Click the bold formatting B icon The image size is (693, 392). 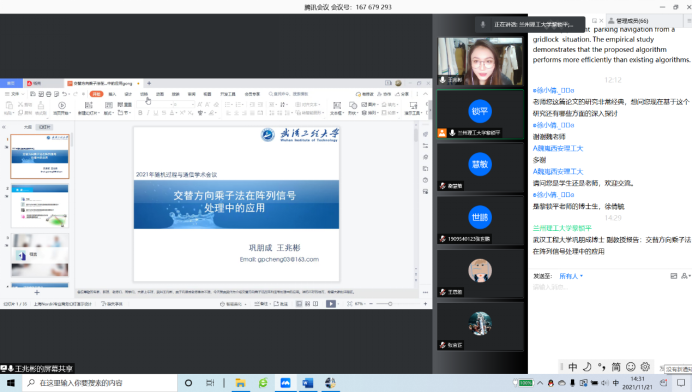click(x=140, y=113)
